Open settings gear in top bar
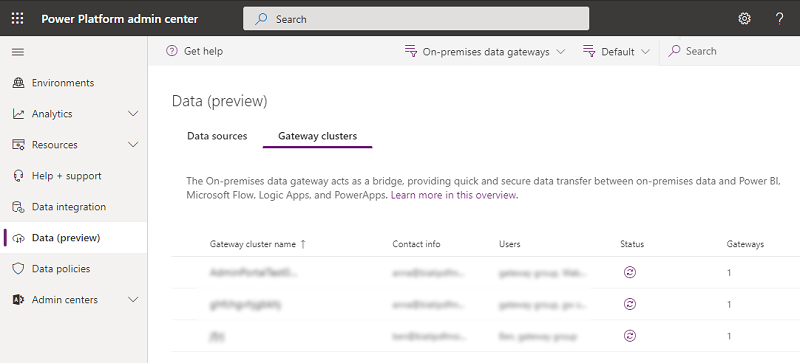The width and height of the screenshot is (800, 363). pyautogui.click(x=744, y=19)
